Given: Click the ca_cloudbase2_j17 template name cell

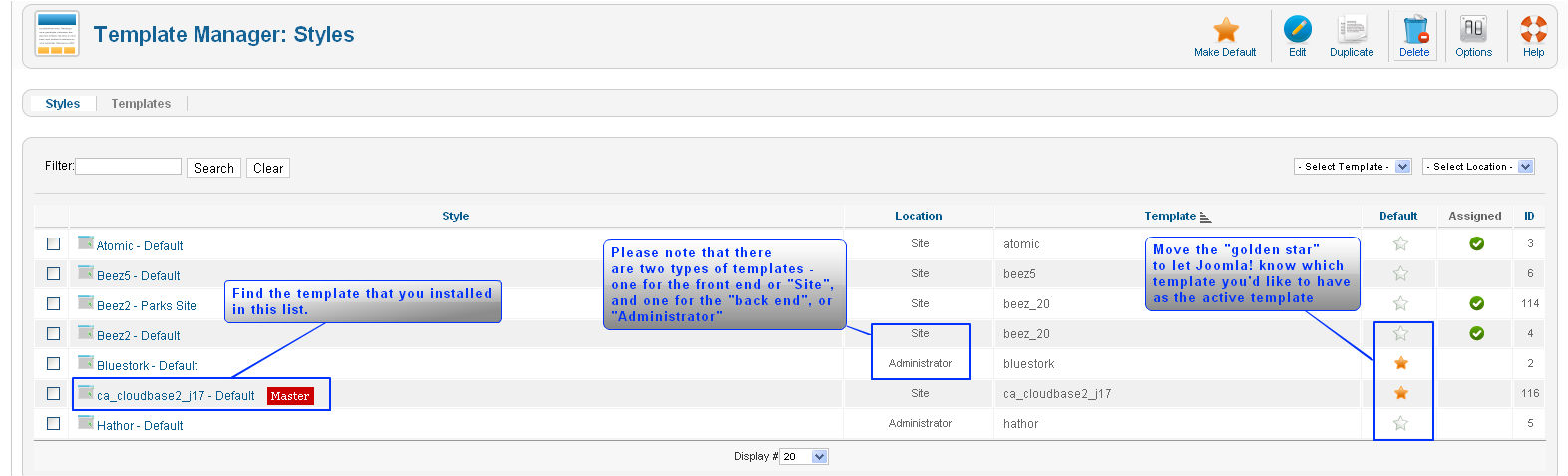Looking at the screenshot, I should (x=1057, y=394).
